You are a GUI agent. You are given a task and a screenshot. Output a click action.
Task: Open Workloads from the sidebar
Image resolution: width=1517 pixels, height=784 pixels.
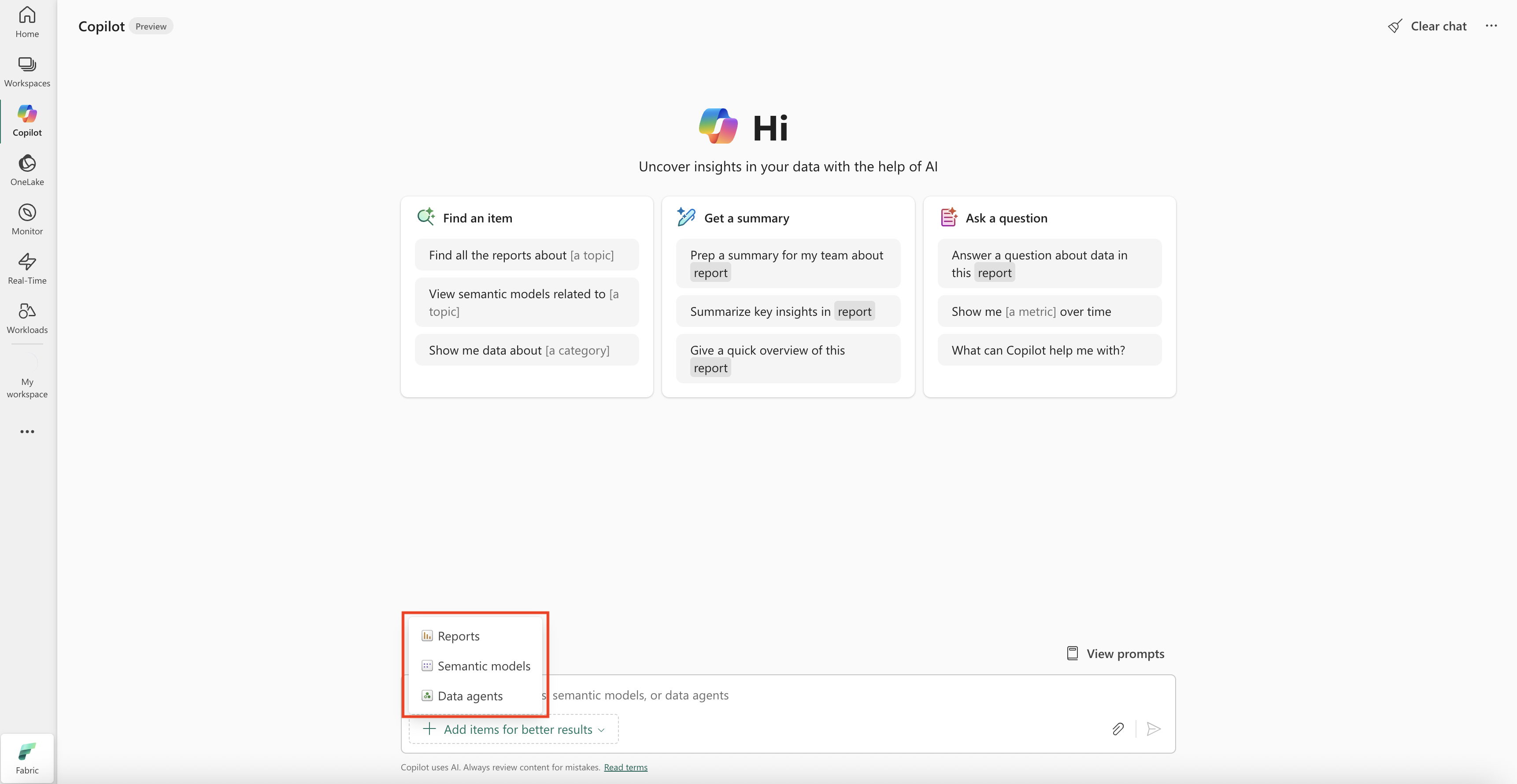click(x=27, y=318)
